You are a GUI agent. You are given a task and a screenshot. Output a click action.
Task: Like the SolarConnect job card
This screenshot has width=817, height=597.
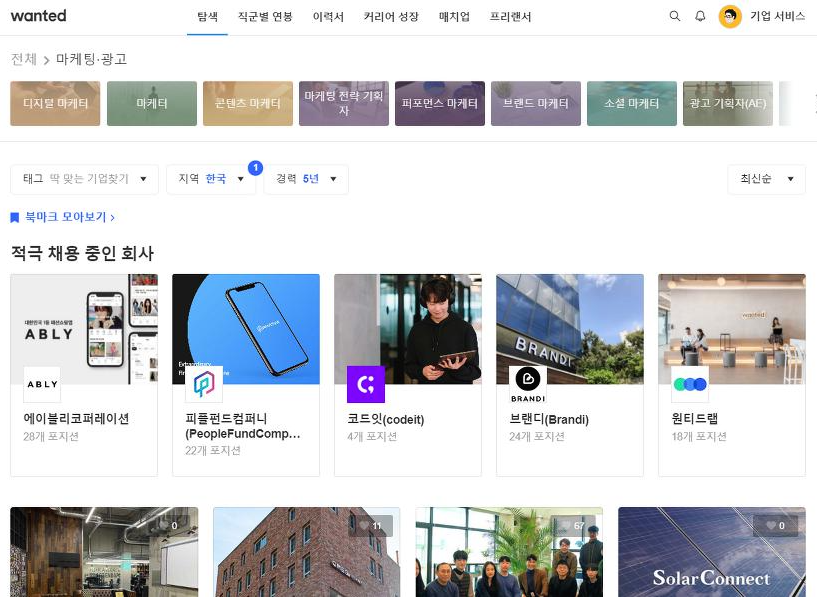pyautogui.click(x=775, y=526)
